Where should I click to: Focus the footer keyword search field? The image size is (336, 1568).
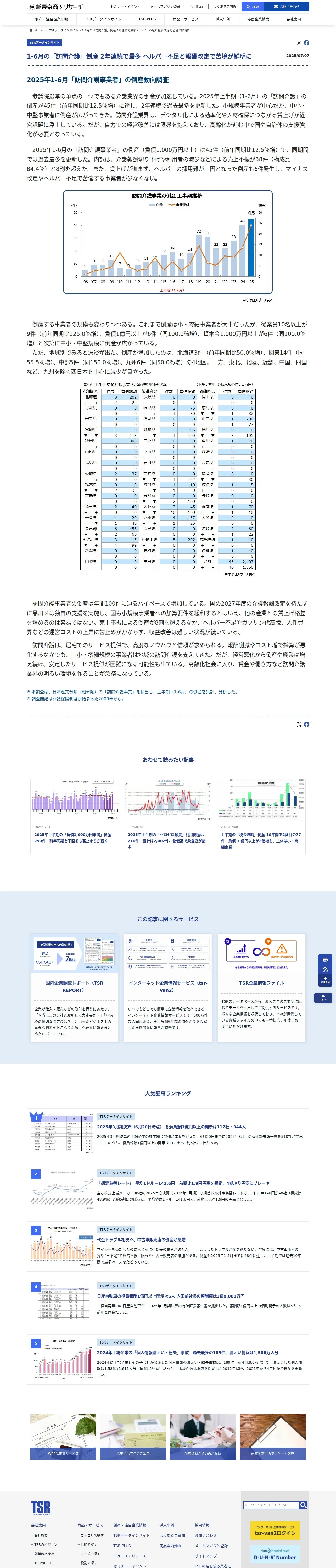[271, 1505]
